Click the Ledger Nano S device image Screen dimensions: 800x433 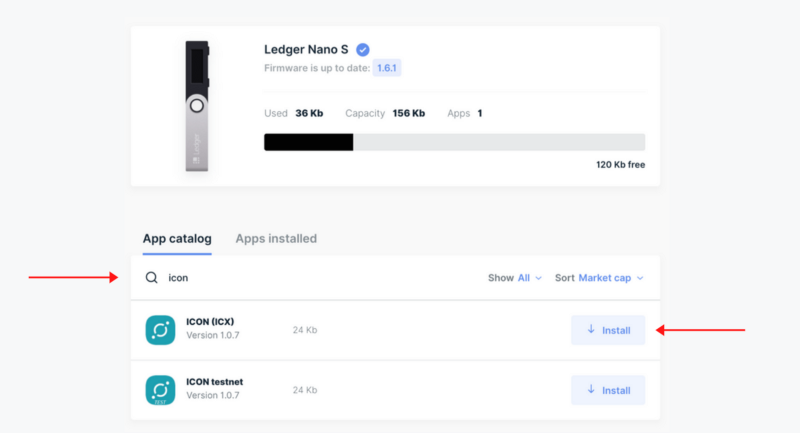pos(197,106)
